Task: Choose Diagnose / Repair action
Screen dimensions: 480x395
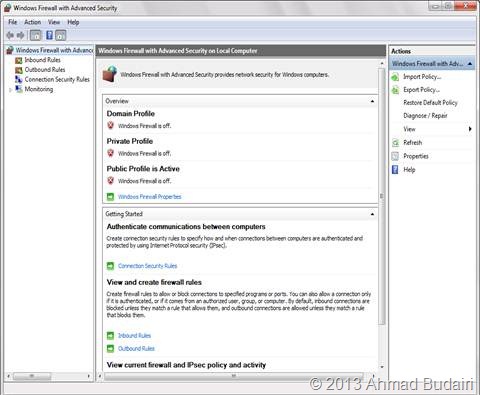Action: (x=425, y=116)
